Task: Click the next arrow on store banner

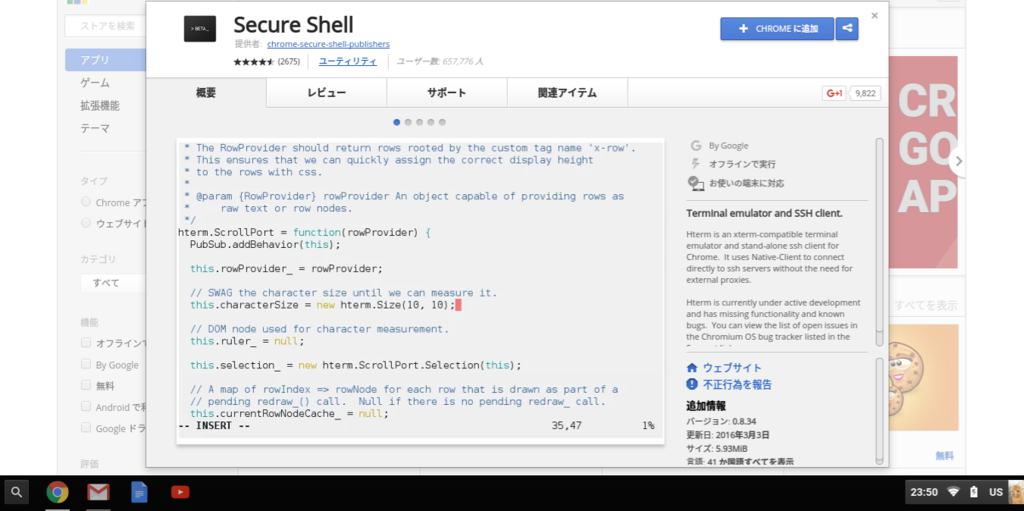Action: pyautogui.click(x=957, y=161)
